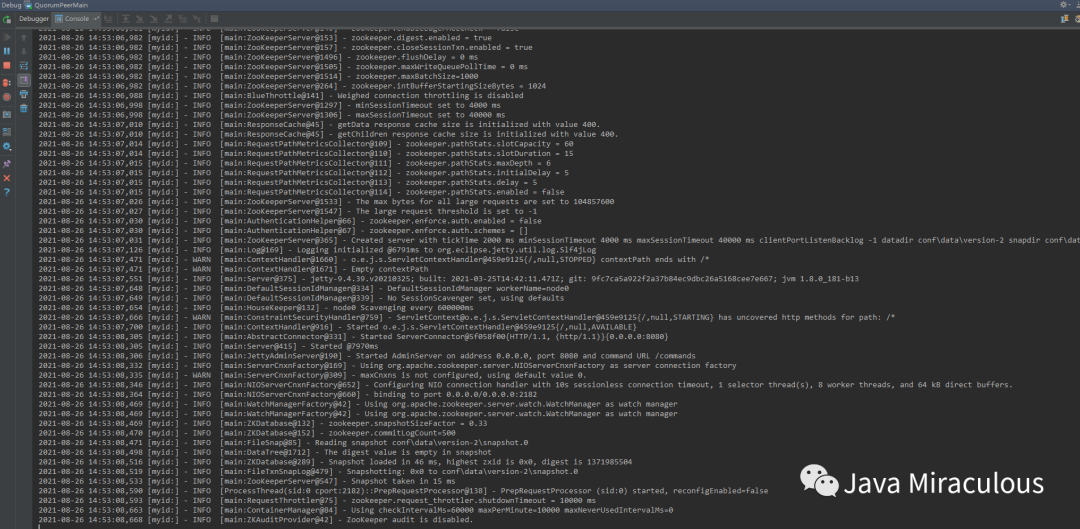Click the Force Step Into icon
The height and width of the screenshot is (529, 1080).
point(154,19)
